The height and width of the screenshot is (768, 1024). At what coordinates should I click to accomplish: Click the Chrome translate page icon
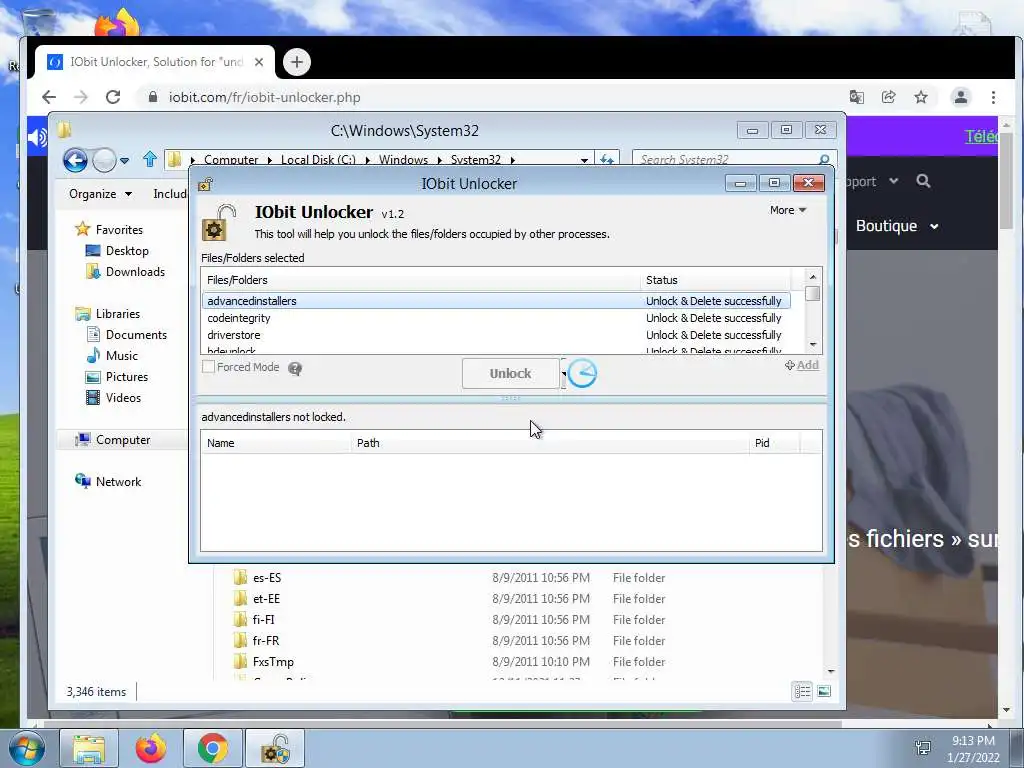(857, 97)
